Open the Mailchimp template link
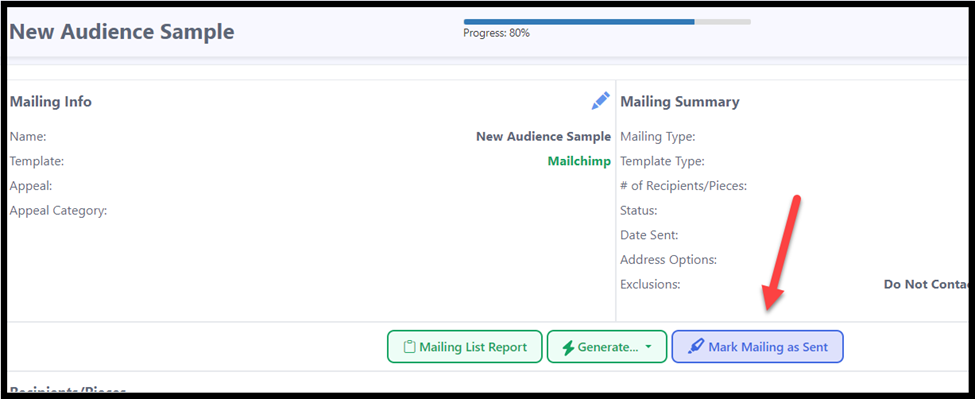This screenshot has height=399, width=975. 579,162
